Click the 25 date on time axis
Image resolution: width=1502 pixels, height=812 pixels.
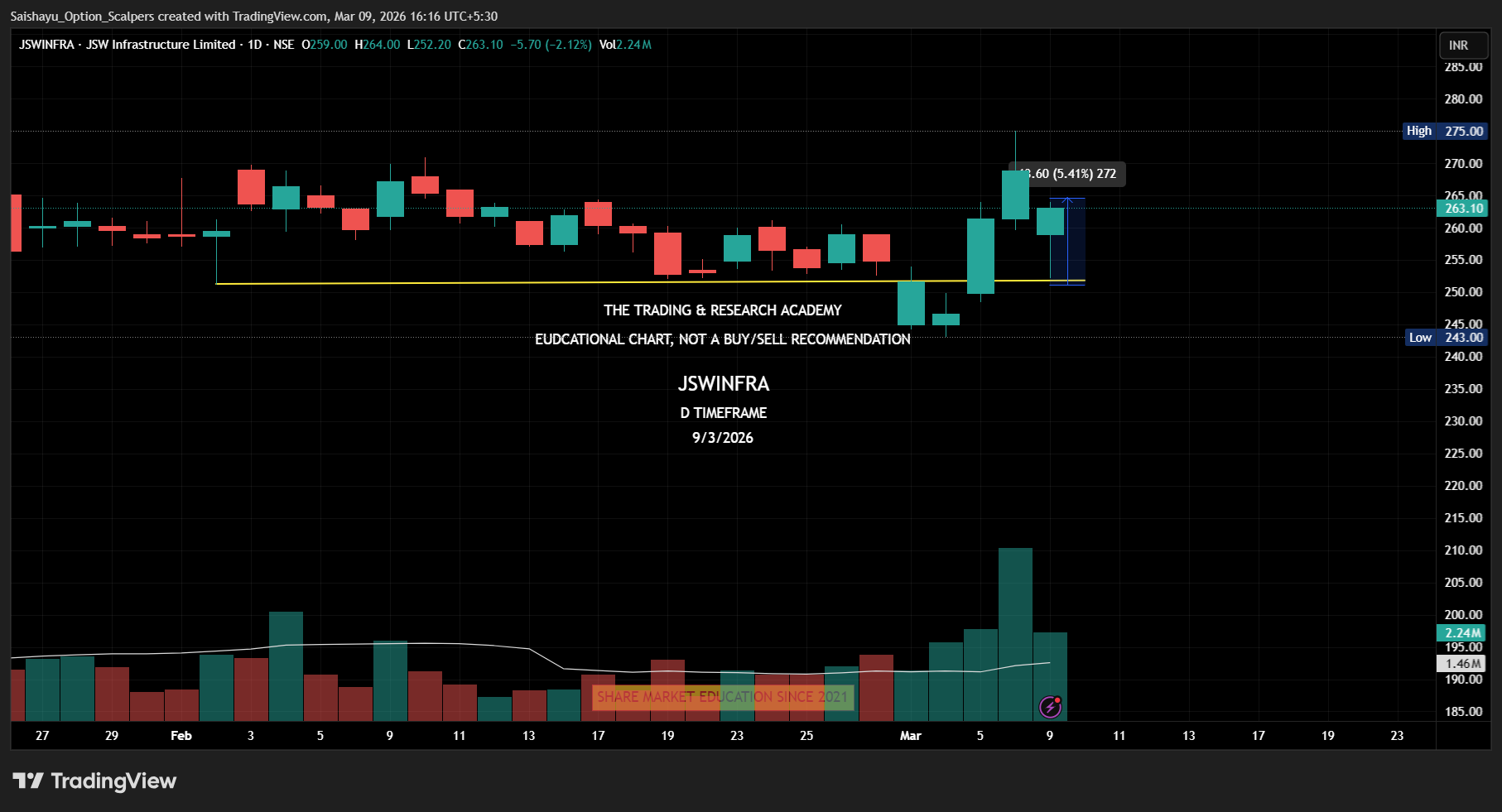point(806,736)
